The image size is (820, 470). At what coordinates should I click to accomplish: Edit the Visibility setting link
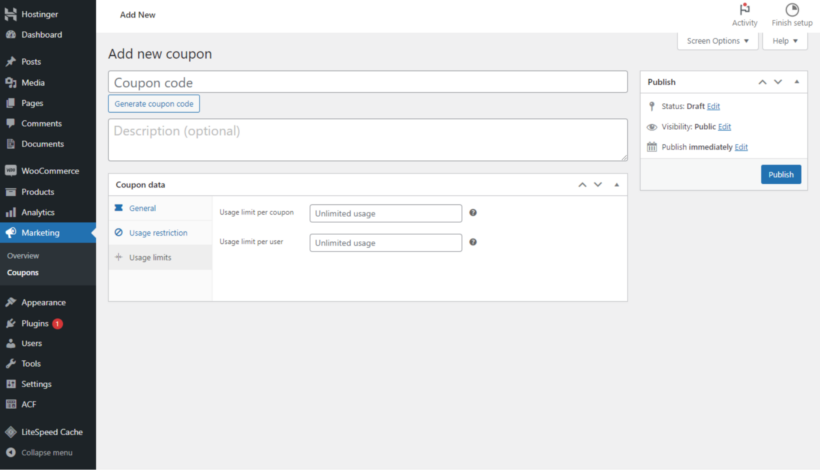(724, 127)
